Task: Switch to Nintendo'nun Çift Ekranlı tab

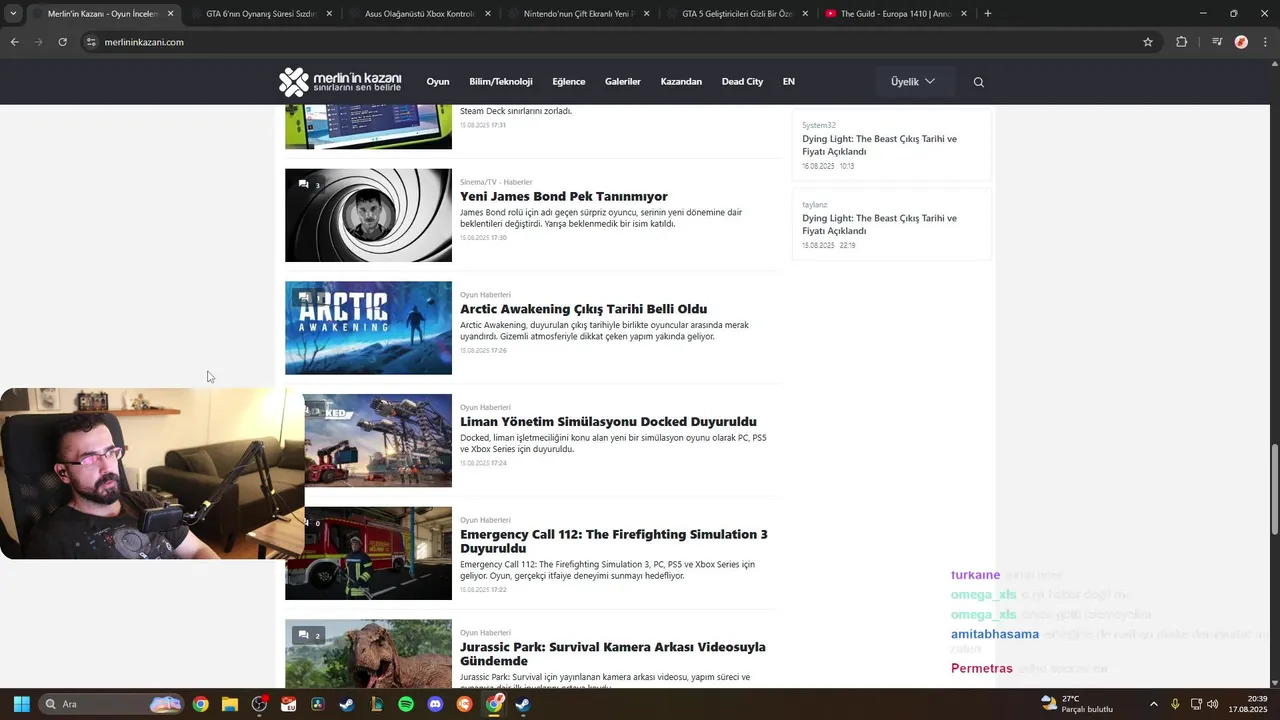Action: click(577, 14)
